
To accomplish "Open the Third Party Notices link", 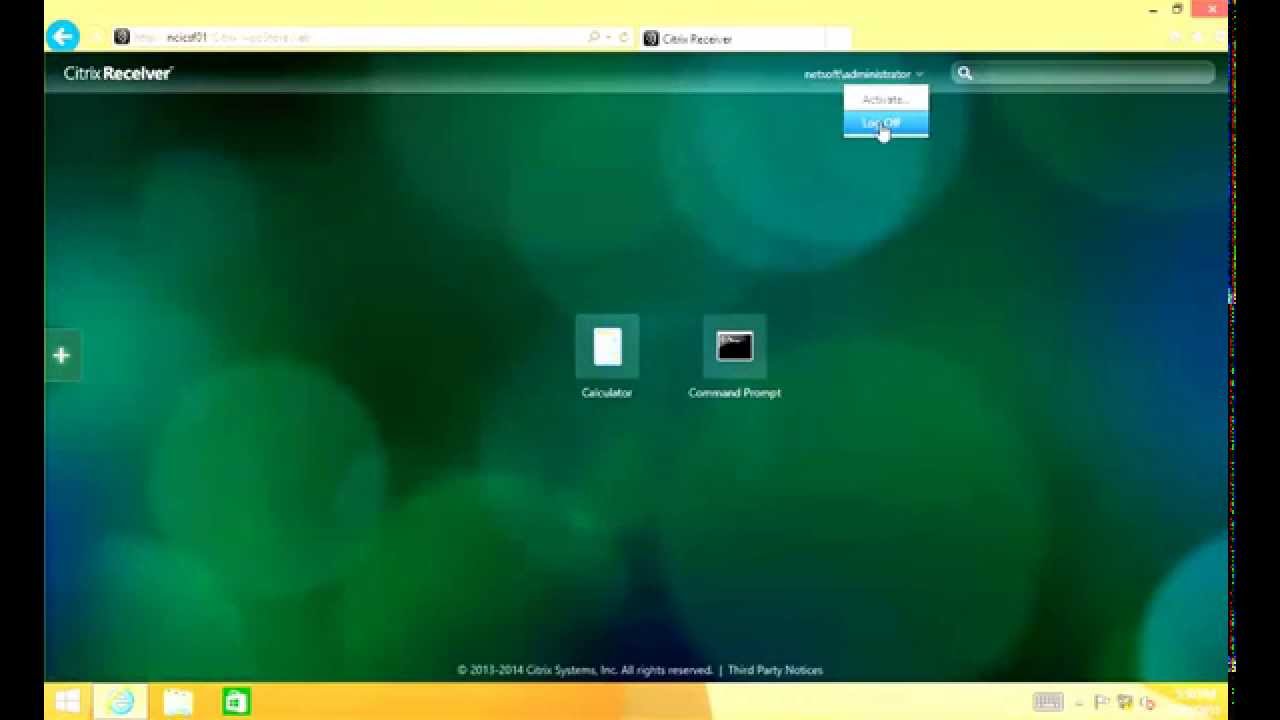I will coord(775,670).
